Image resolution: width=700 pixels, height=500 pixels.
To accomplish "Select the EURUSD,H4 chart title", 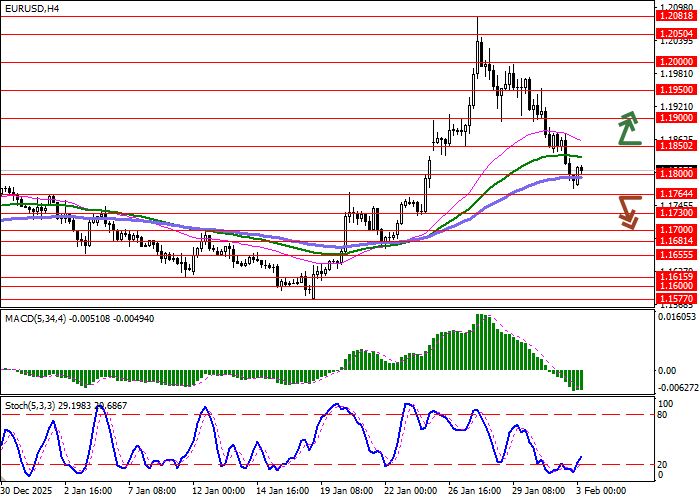I will pyautogui.click(x=31, y=8).
